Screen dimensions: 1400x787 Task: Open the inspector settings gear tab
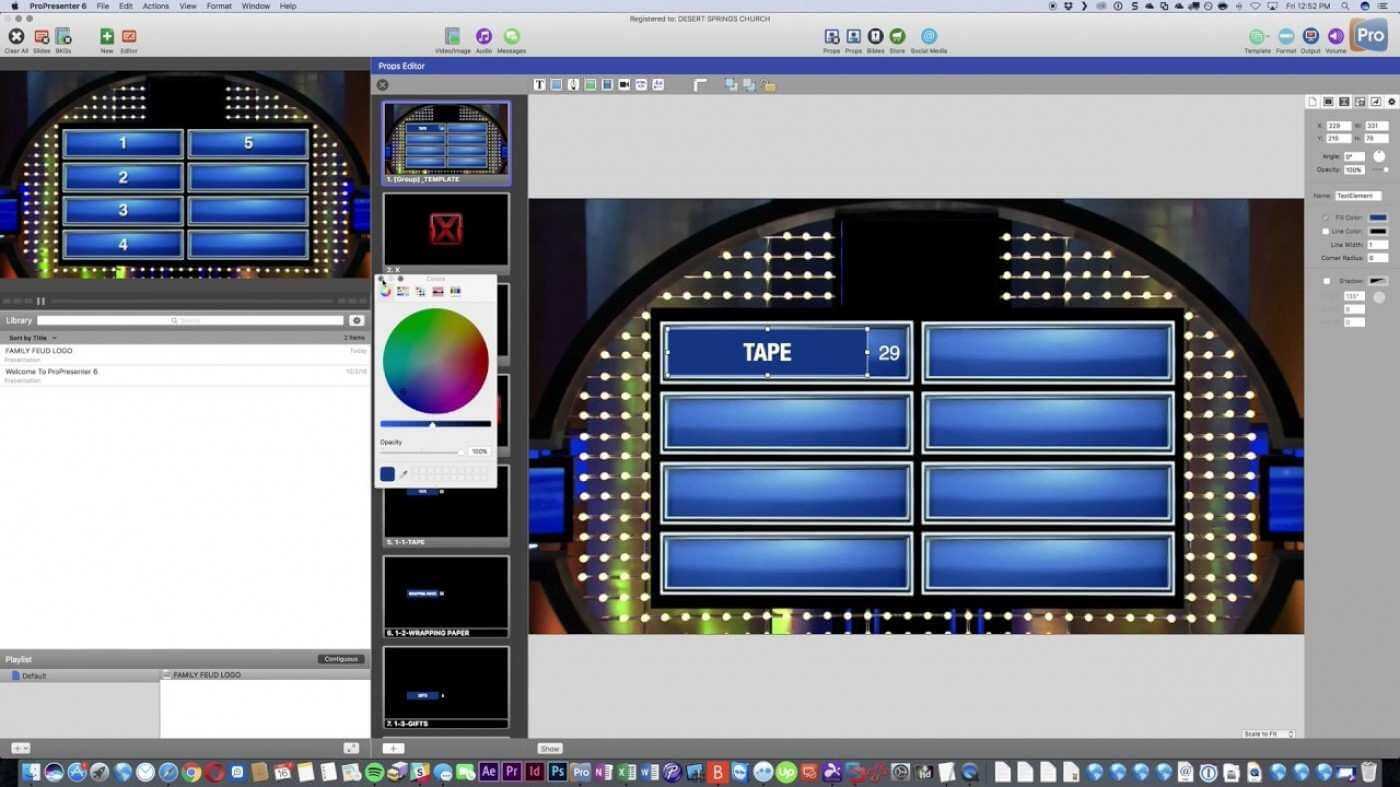(x=1391, y=102)
